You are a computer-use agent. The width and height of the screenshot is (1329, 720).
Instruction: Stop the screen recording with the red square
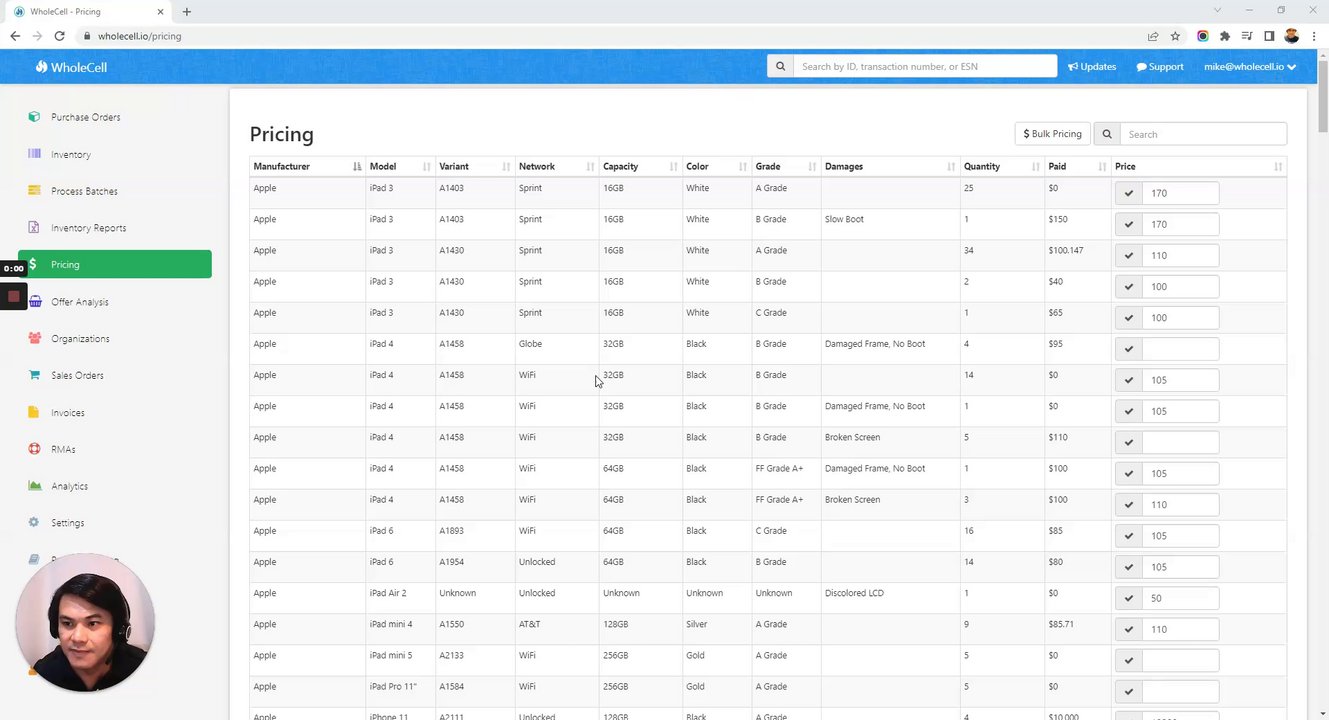pyautogui.click(x=14, y=296)
